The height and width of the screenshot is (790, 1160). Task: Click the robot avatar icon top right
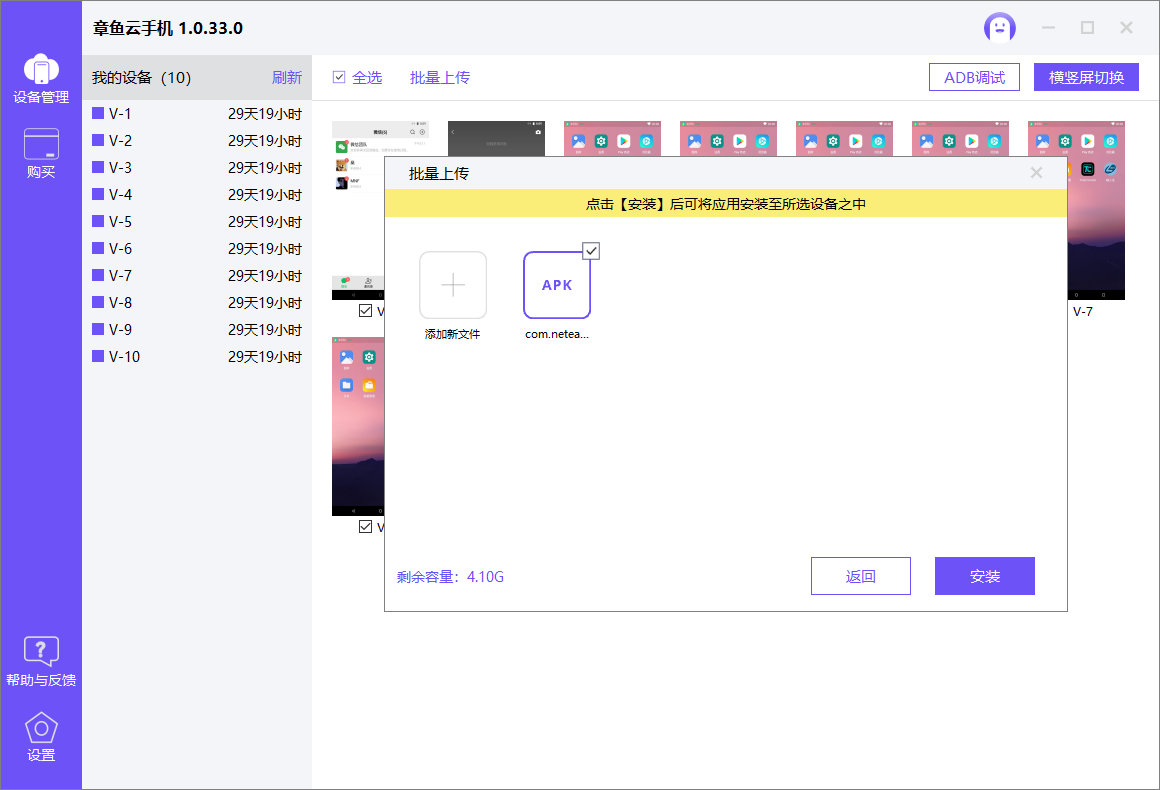pyautogui.click(x=999, y=27)
